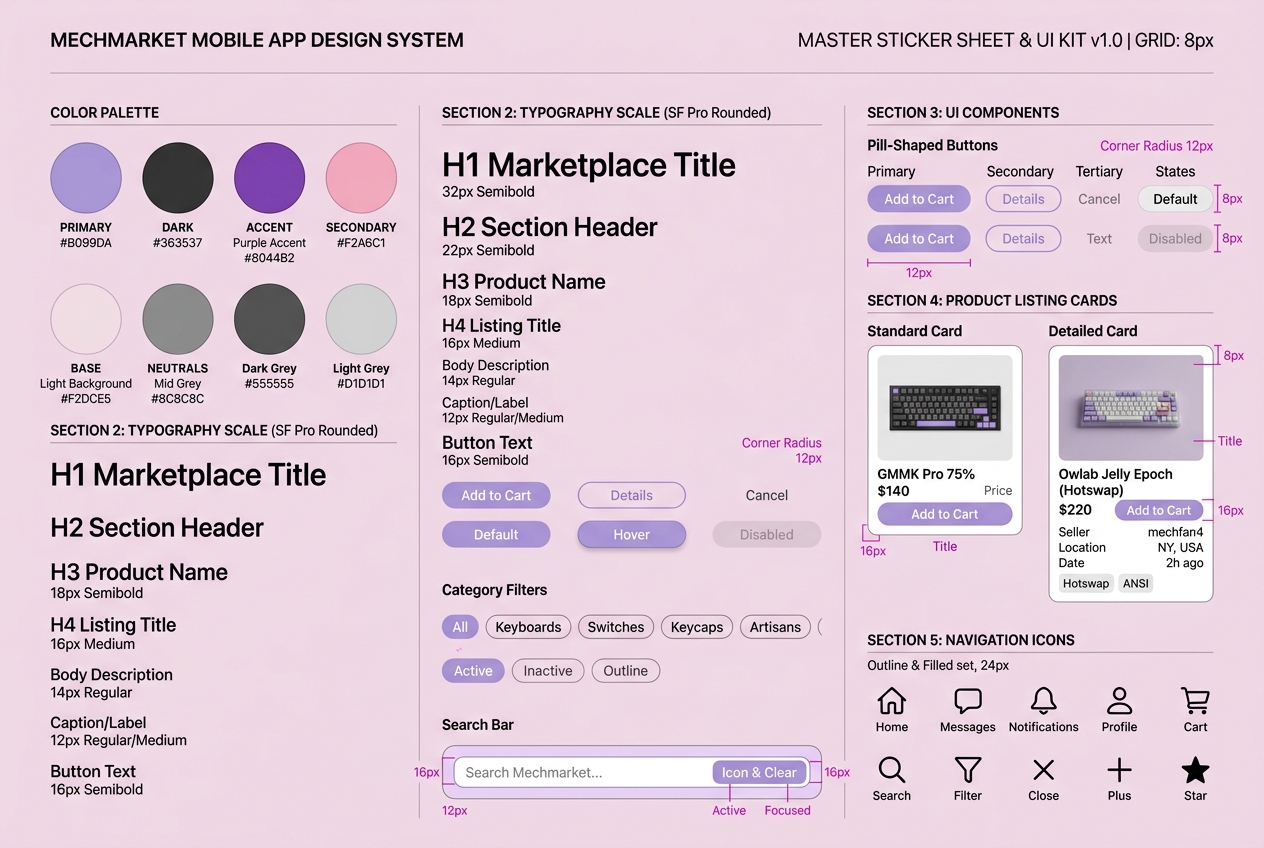This screenshot has width=1264, height=848.
Task: Click the Messages speech bubble icon
Action: point(967,701)
